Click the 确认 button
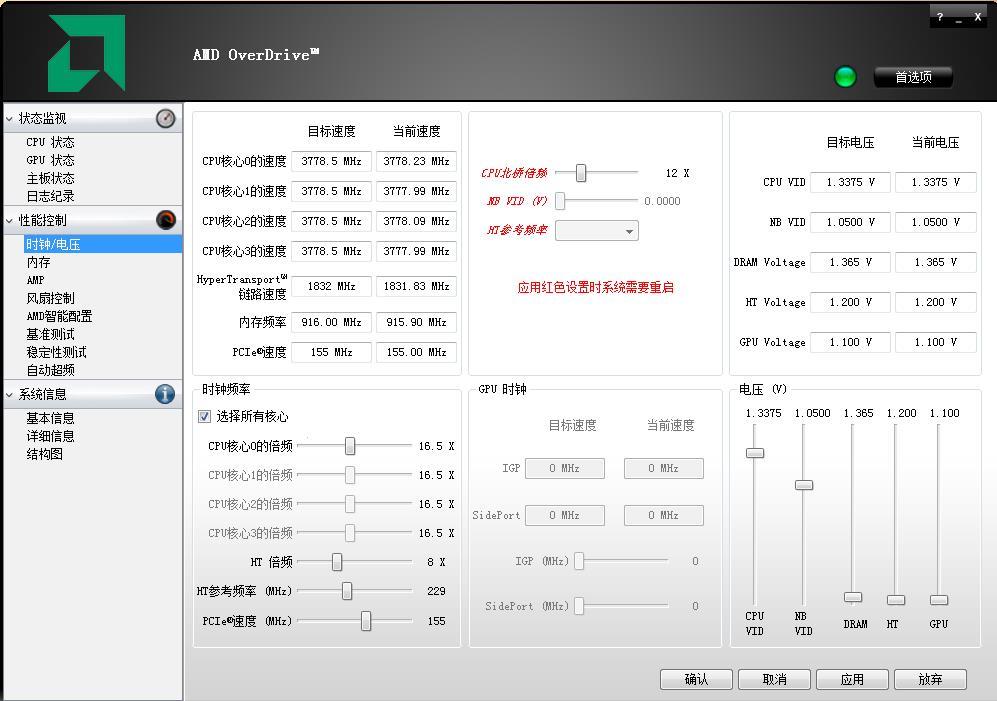Viewport: 997px width, 701px height. click(x=696, y=679)
